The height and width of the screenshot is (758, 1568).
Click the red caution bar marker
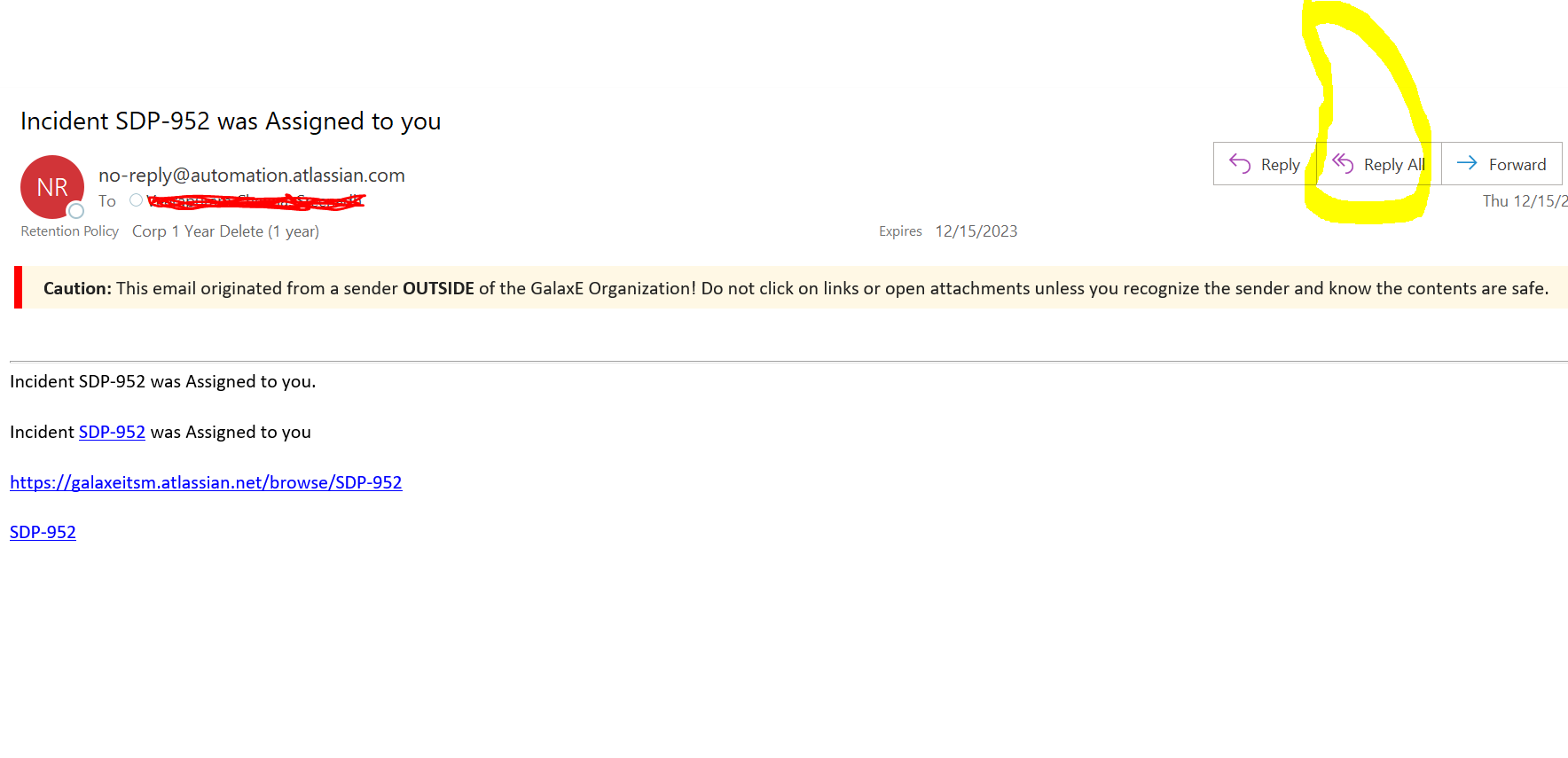point(18,287)
